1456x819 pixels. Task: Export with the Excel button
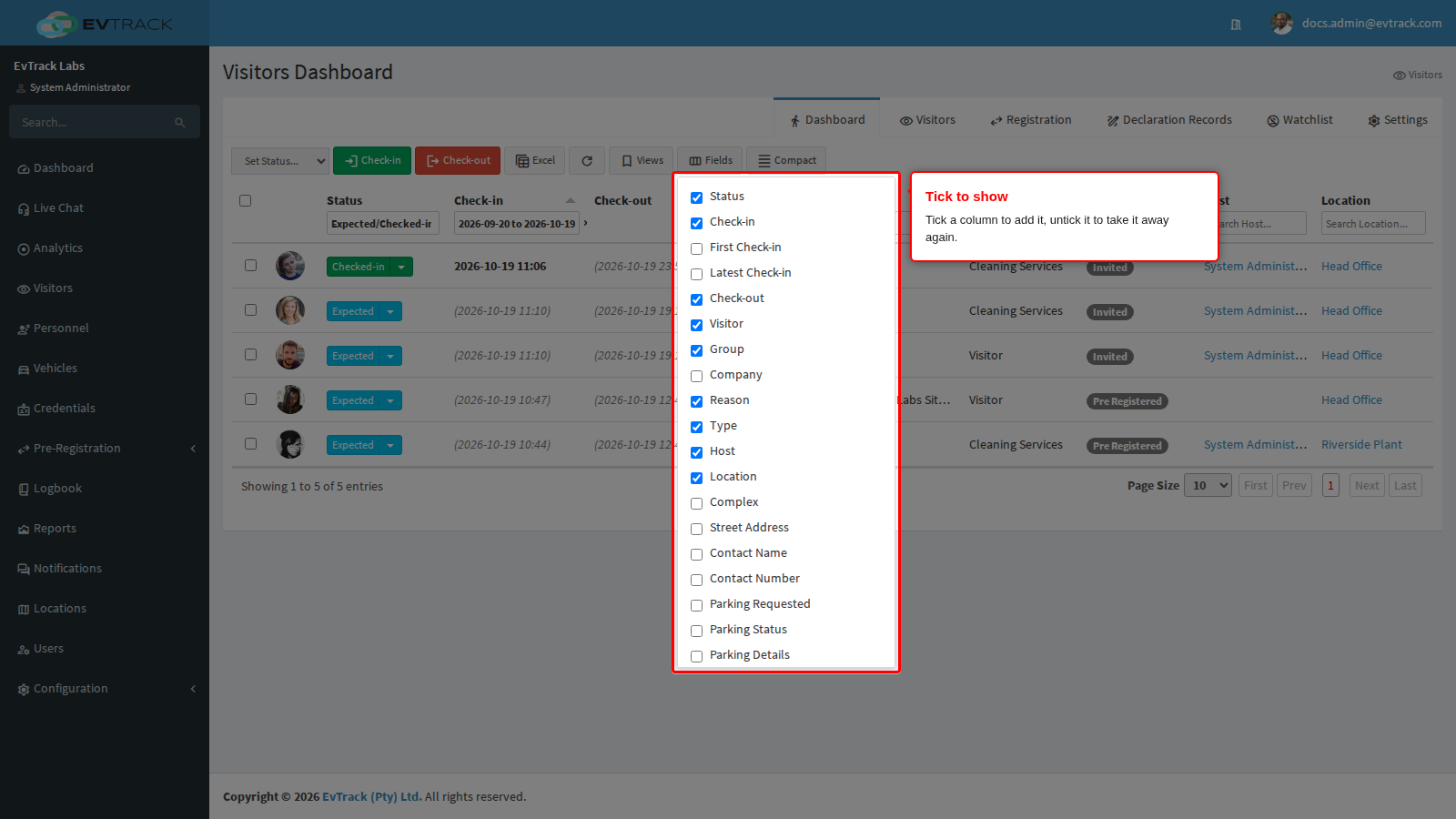pos(535,161)
